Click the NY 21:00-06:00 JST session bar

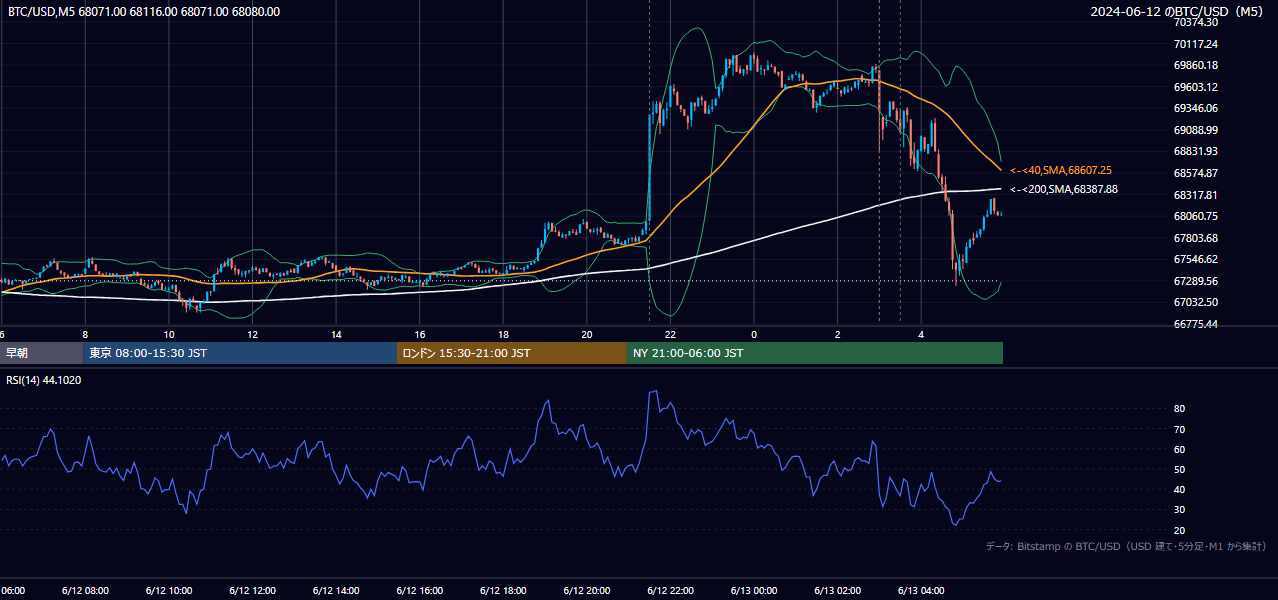click(815, 353)
